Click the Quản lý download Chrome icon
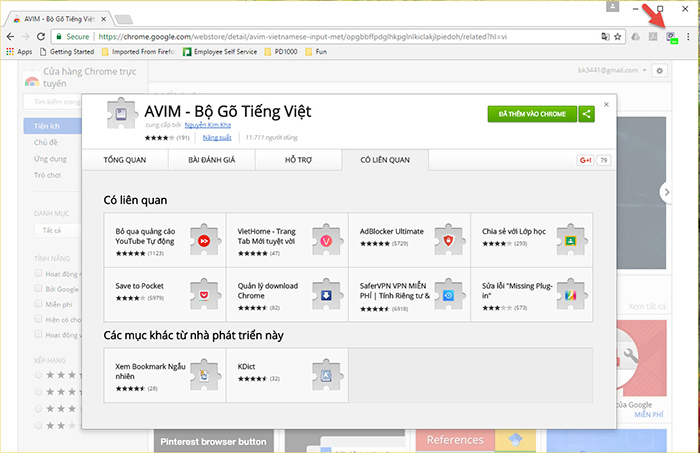Image resolution: width=700 pixels, height=453 pixels. (326, 295)
